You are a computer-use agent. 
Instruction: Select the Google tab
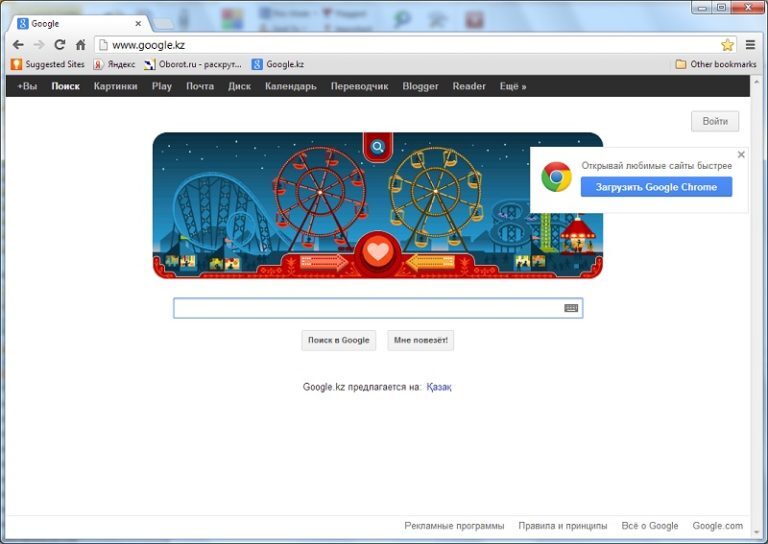tap(78, 23)
